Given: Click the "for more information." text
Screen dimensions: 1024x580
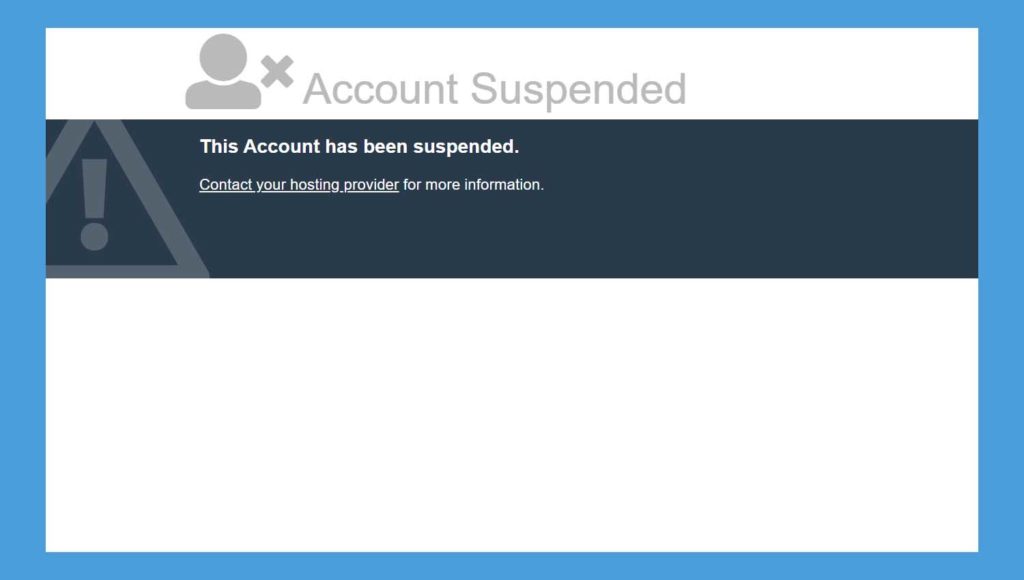Looking at the screenshot, I should [473, 185].
